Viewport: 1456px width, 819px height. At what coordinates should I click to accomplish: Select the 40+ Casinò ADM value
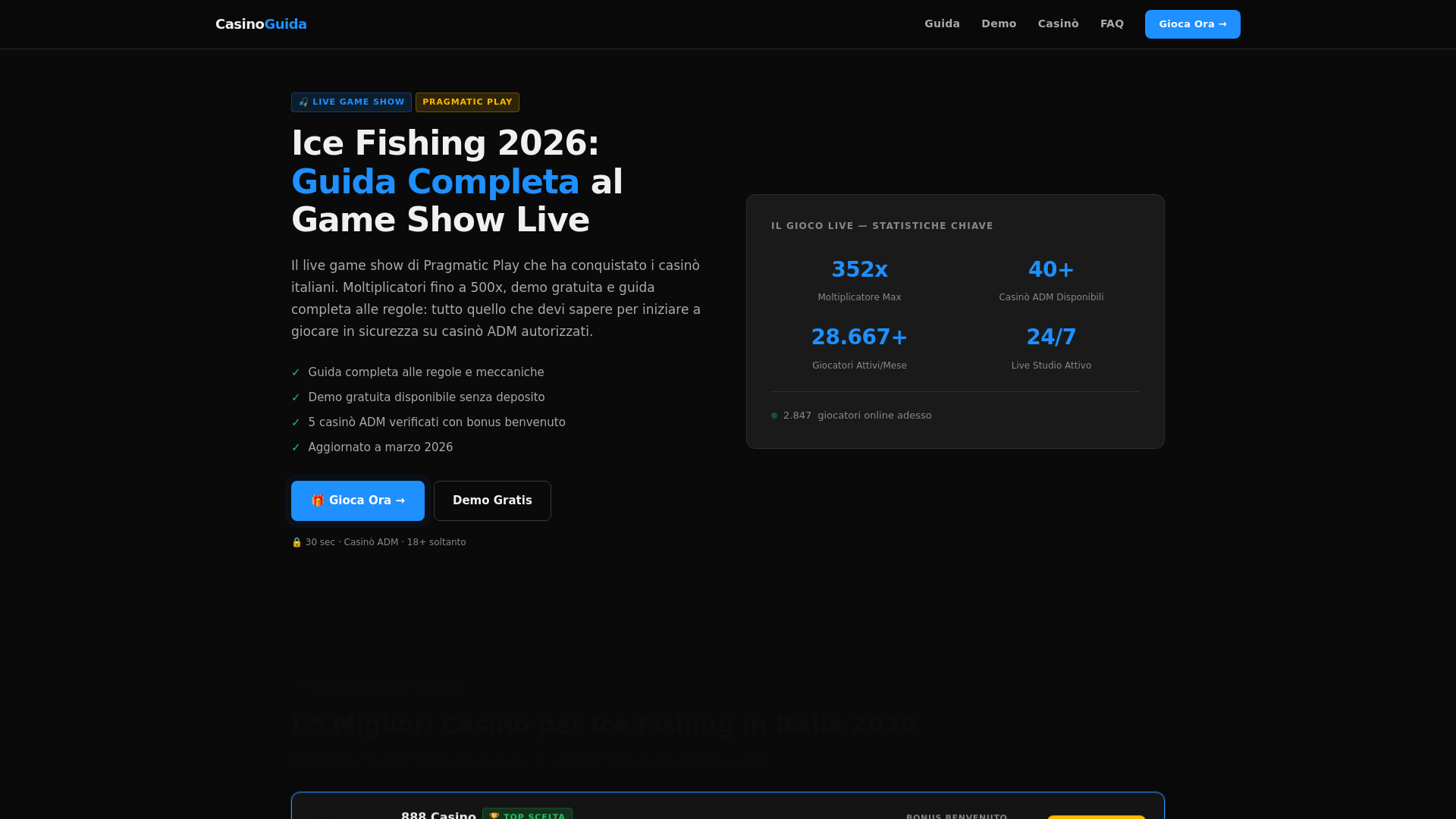pyautogui.click(x=1051, y=269)
